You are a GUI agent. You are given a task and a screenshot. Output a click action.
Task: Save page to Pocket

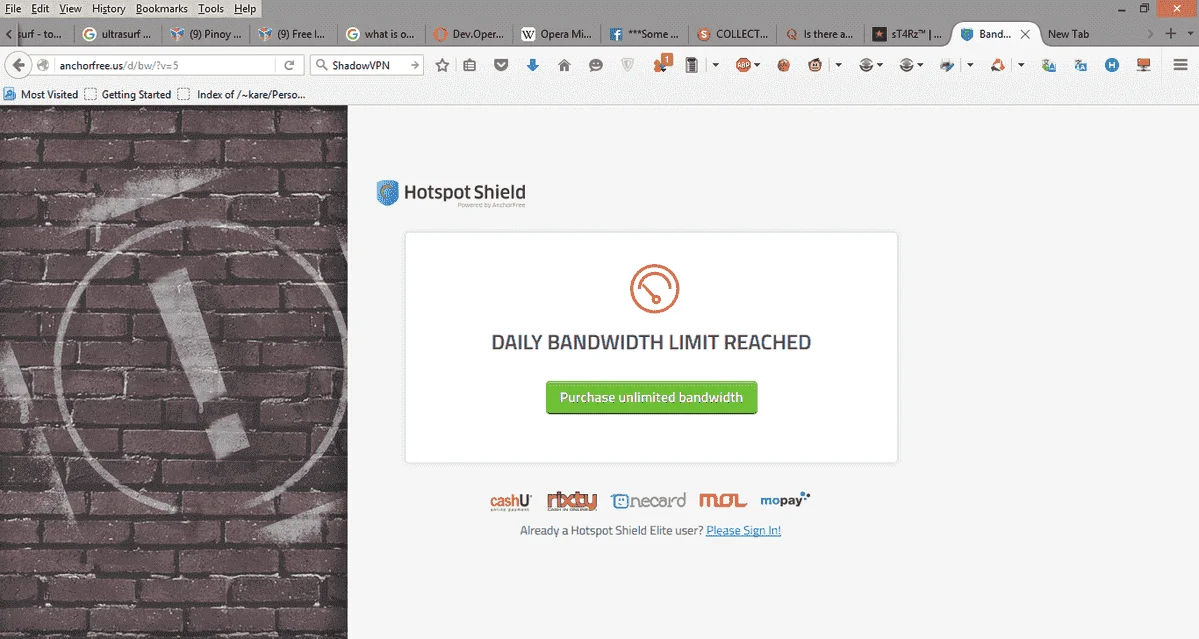click(501, 66)
